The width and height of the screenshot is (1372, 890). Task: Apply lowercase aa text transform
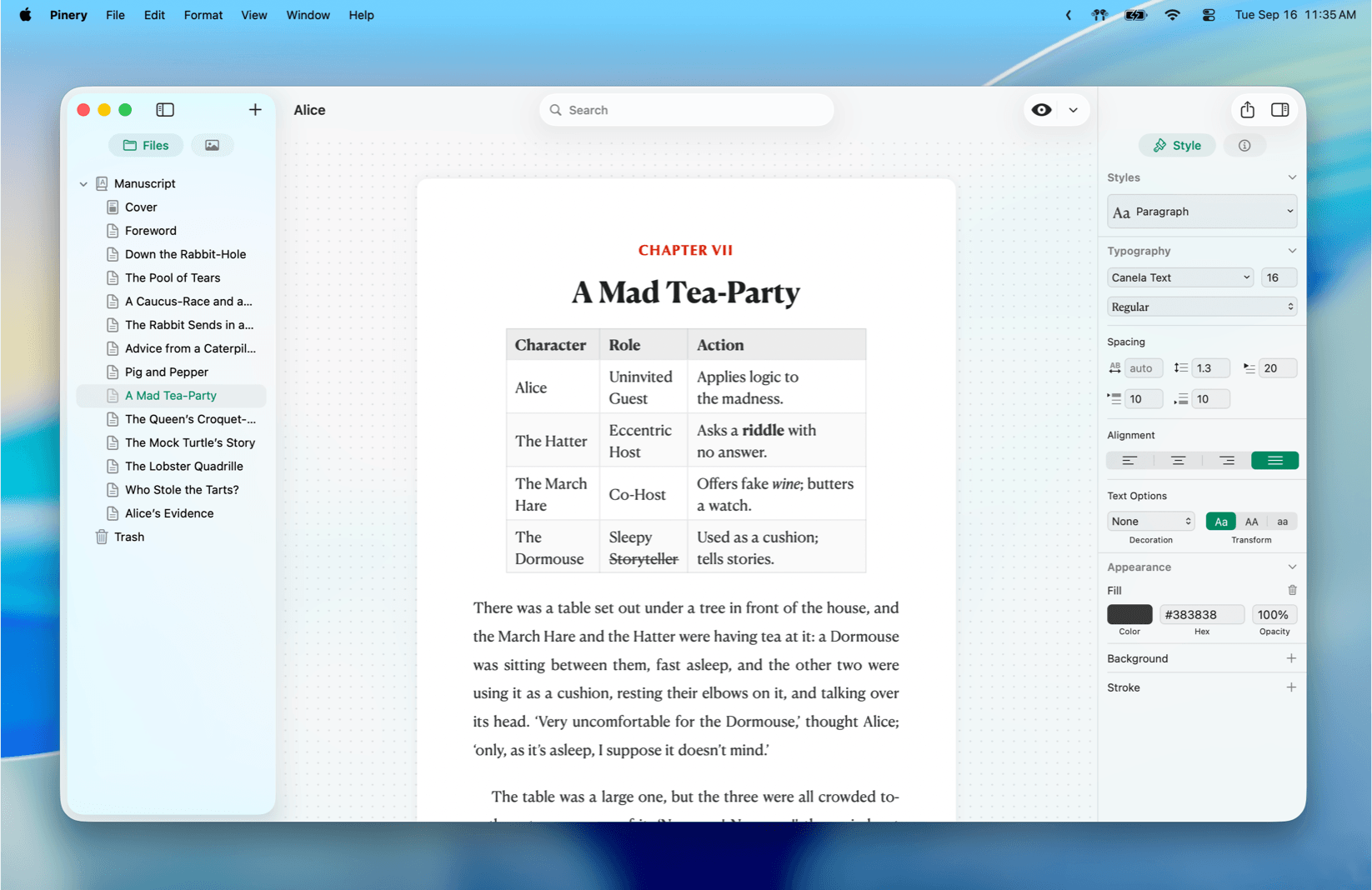1282,521
